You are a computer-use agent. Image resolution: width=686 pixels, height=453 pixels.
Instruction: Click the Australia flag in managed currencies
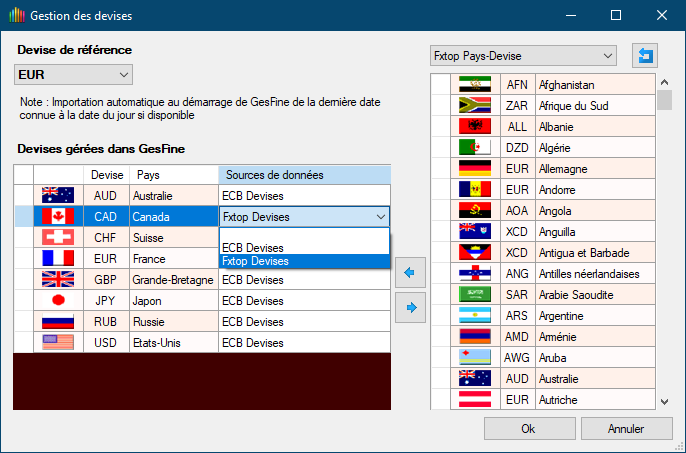point(57,196)
